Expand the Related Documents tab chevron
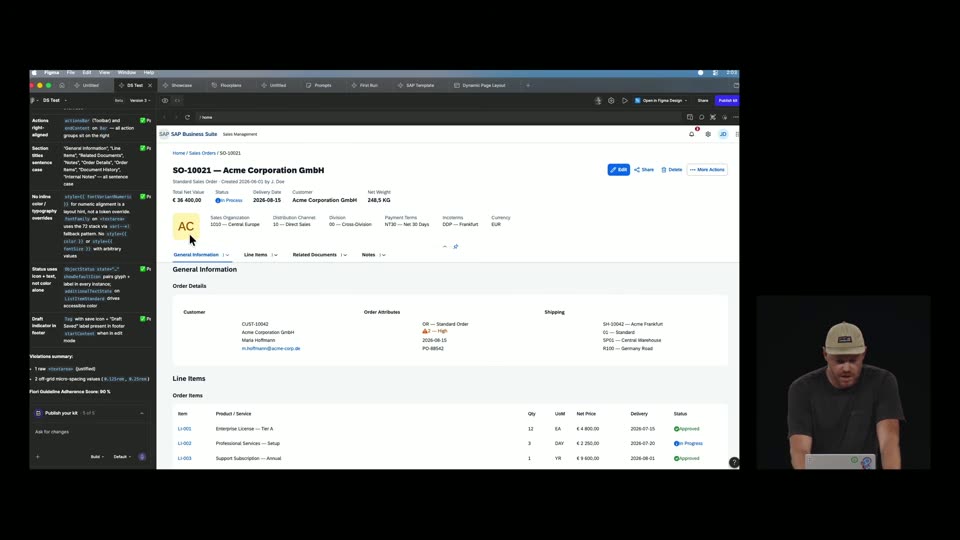 [x=345, y=255]
